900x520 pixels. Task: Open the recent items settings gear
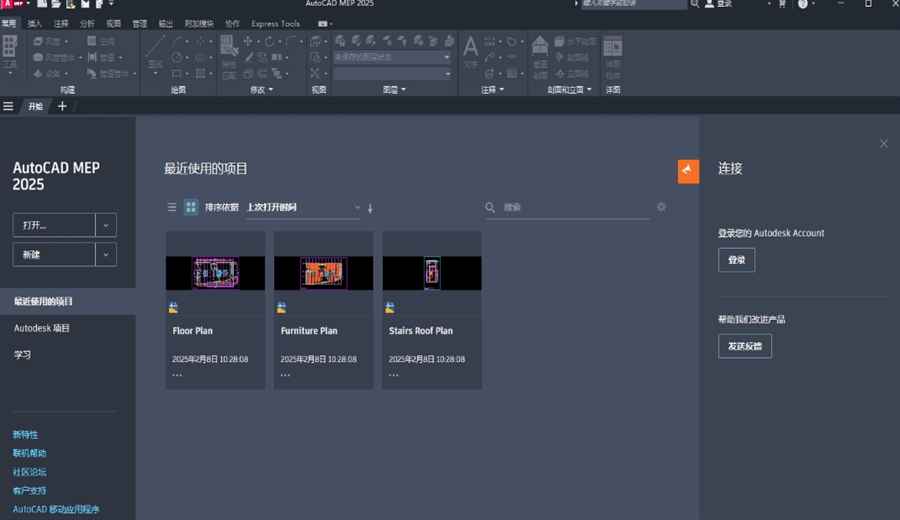661,207
